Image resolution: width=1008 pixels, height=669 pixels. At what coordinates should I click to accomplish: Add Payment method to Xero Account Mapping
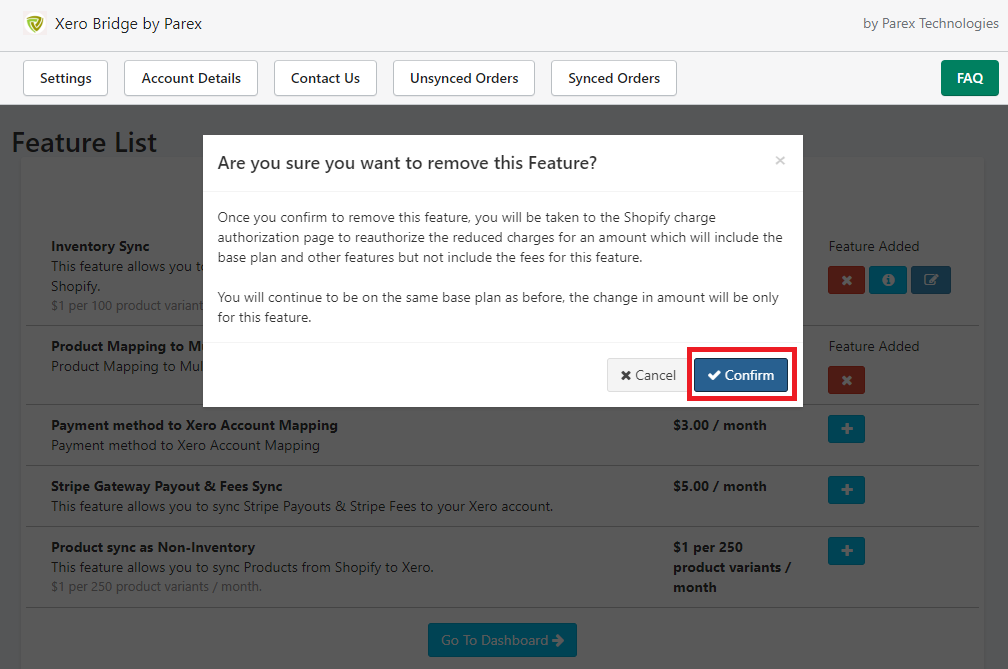point(847,429)
